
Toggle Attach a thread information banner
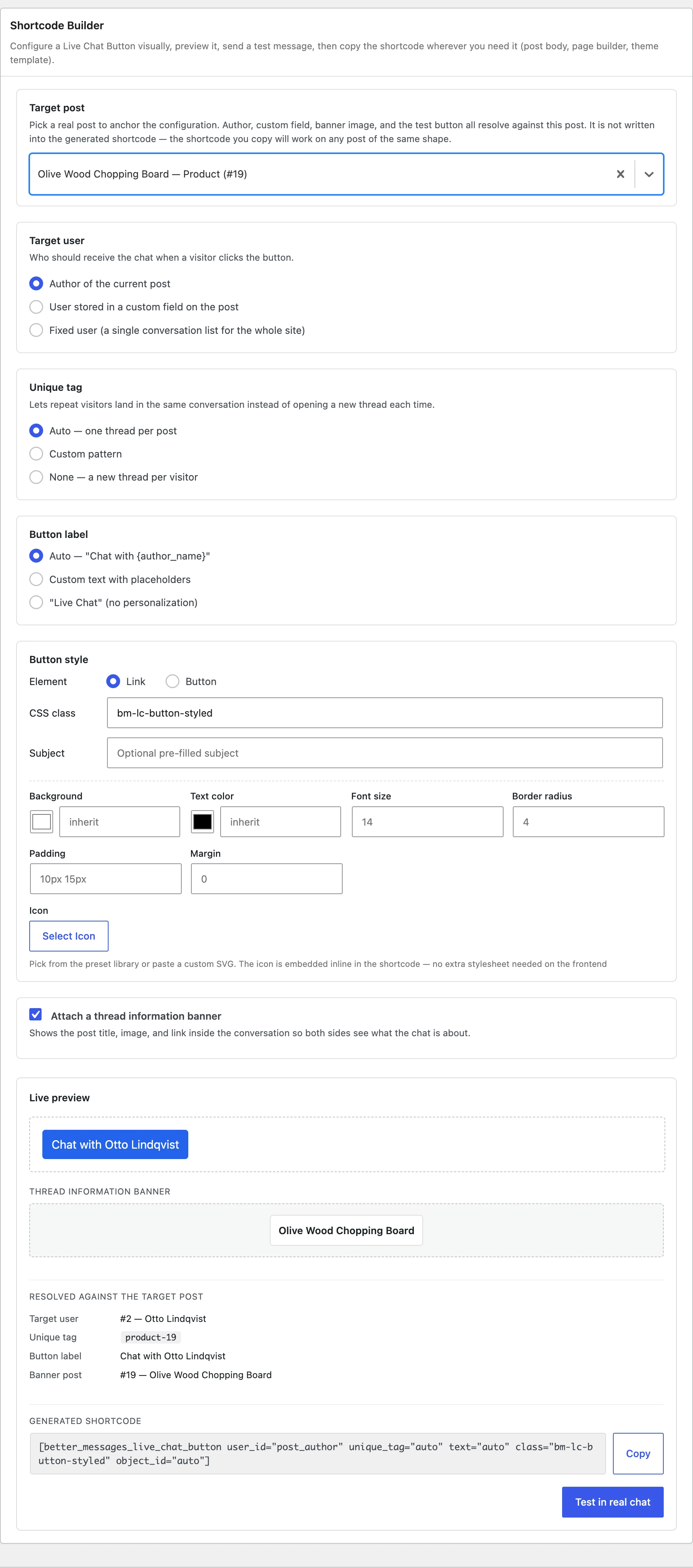pos(36,1015)
